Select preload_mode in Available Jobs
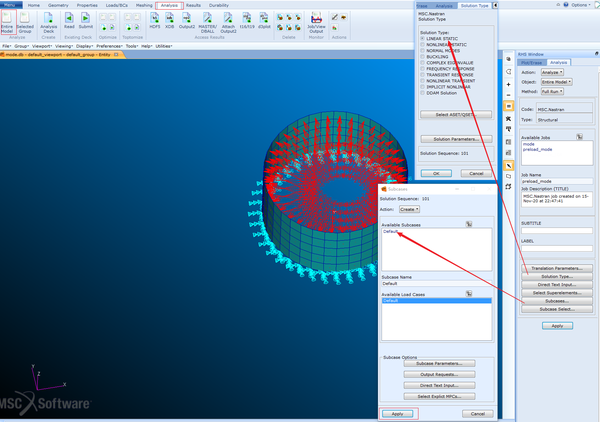Screen dimensions: 600x422 538,150
